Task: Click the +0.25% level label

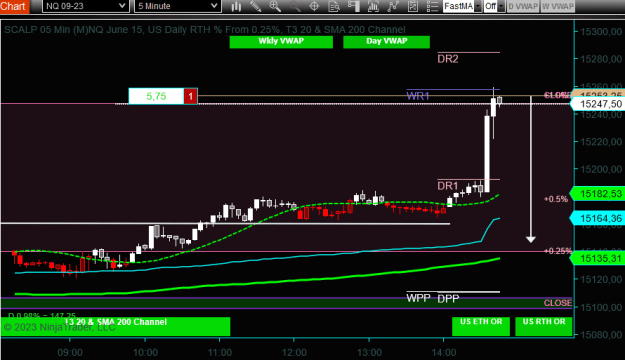Action: pos(558,251)
